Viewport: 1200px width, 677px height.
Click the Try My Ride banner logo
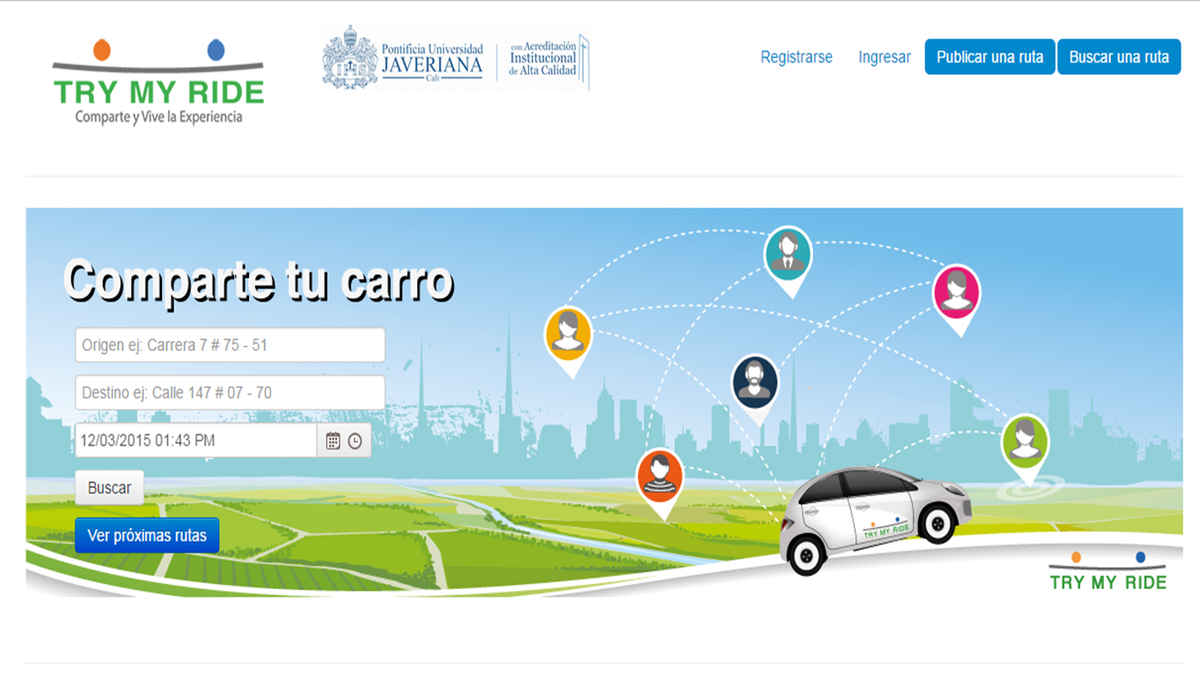click(1108, 570)
